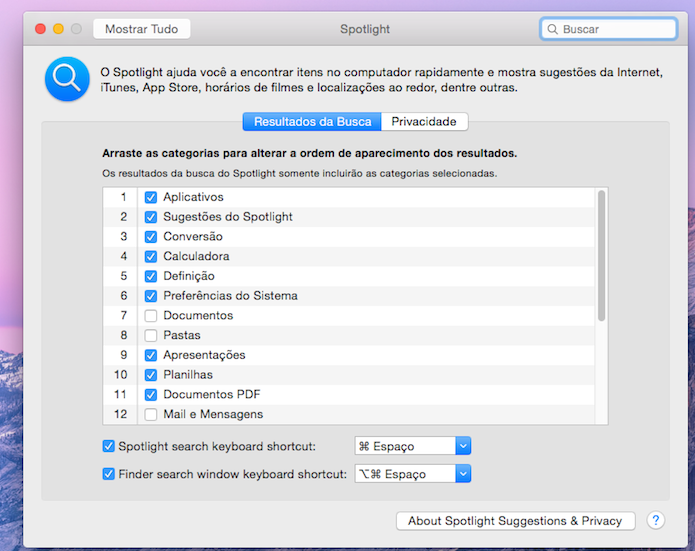The image size is (695, 551).
Task: Click the blue Spotlight magnifier icon
Action: pos(67,79)
